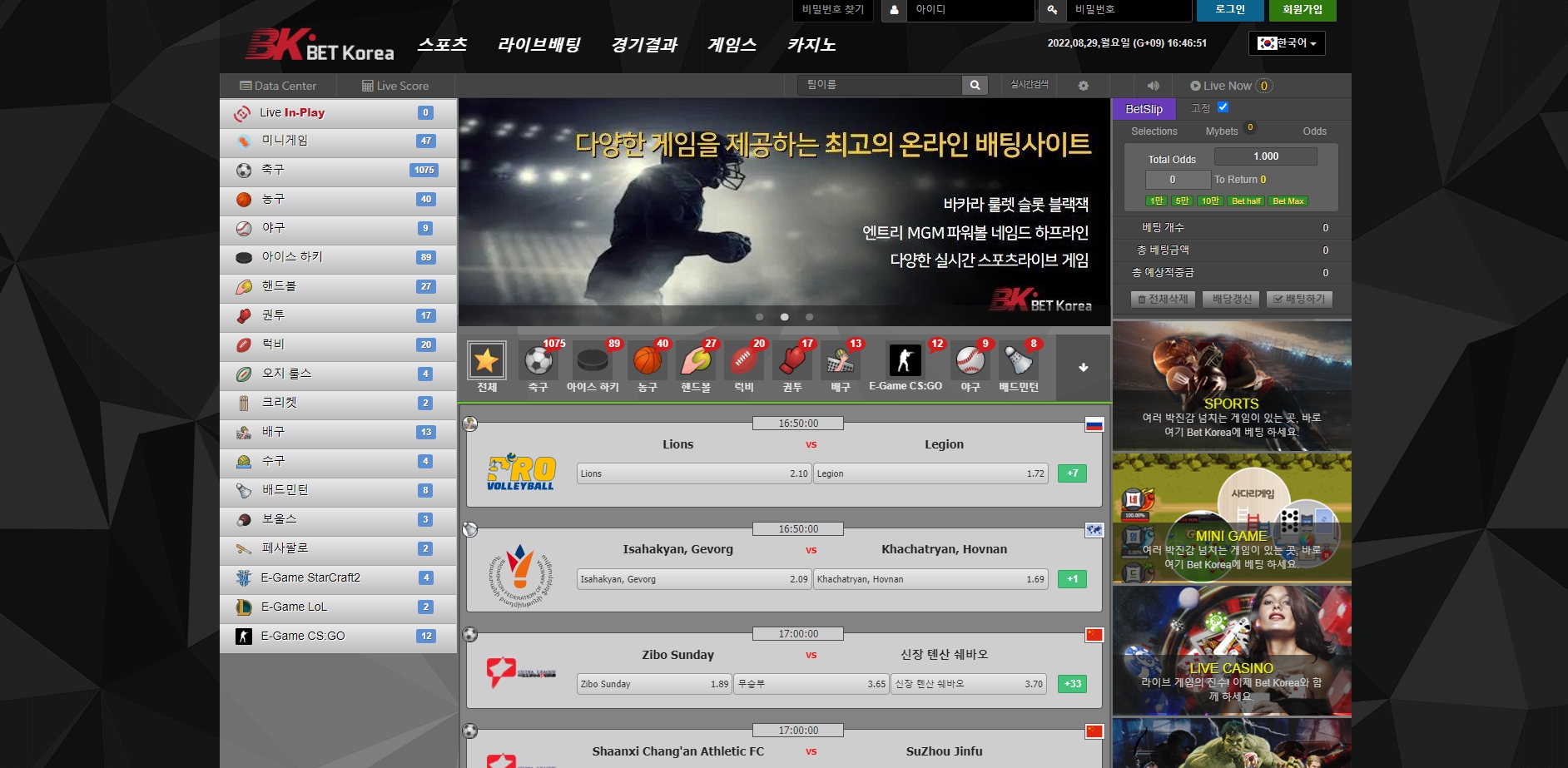This screenshot has height=768, width=1568.
Task: Select ice hockey puck icon in filter strip
Action: pyautogui.click(x=593, y=361)
